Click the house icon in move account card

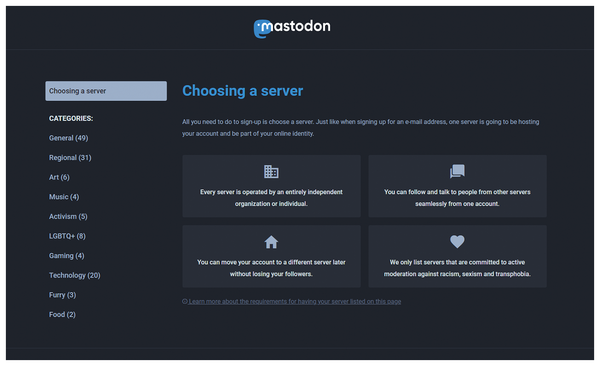271,242
